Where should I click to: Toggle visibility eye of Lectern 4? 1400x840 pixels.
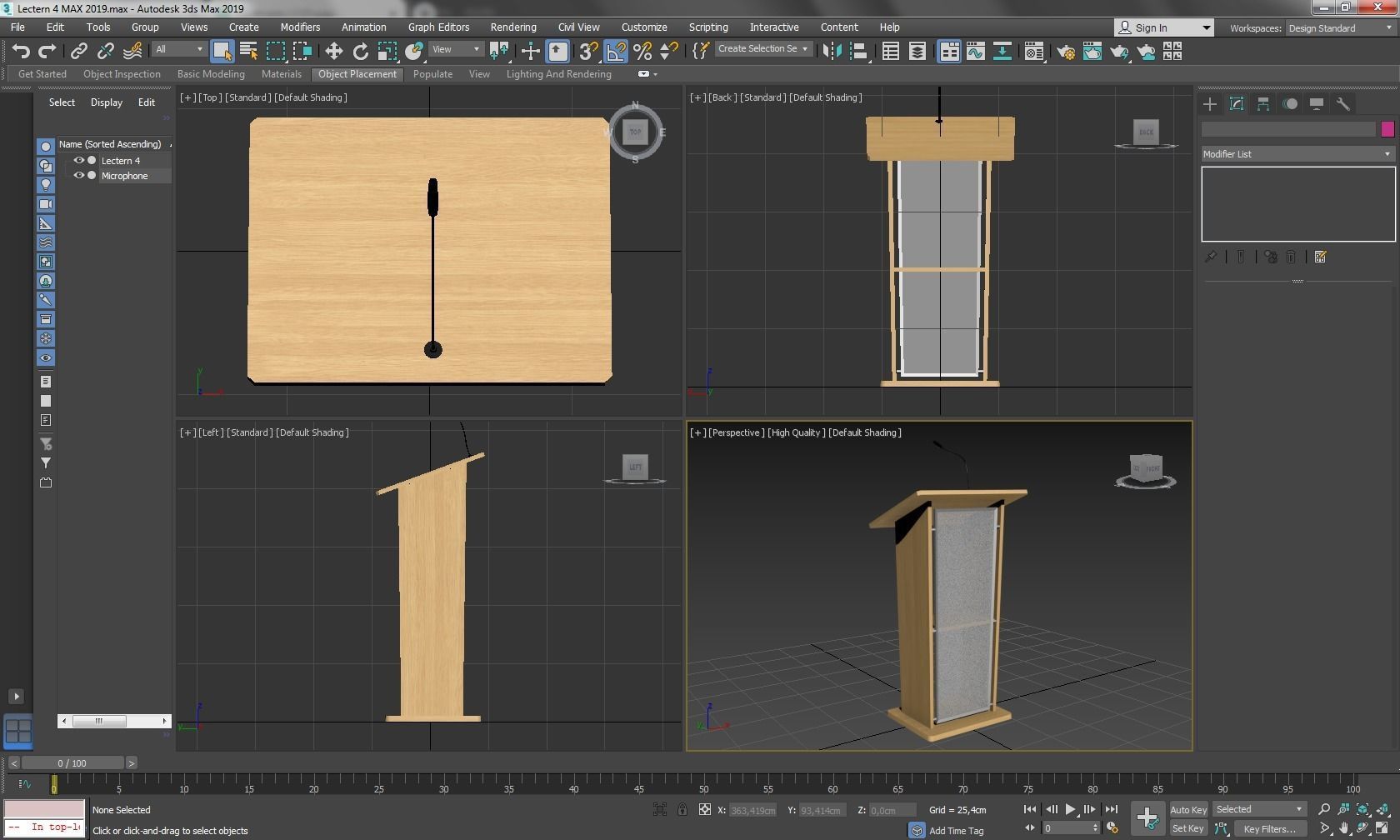tap(79, 160)
